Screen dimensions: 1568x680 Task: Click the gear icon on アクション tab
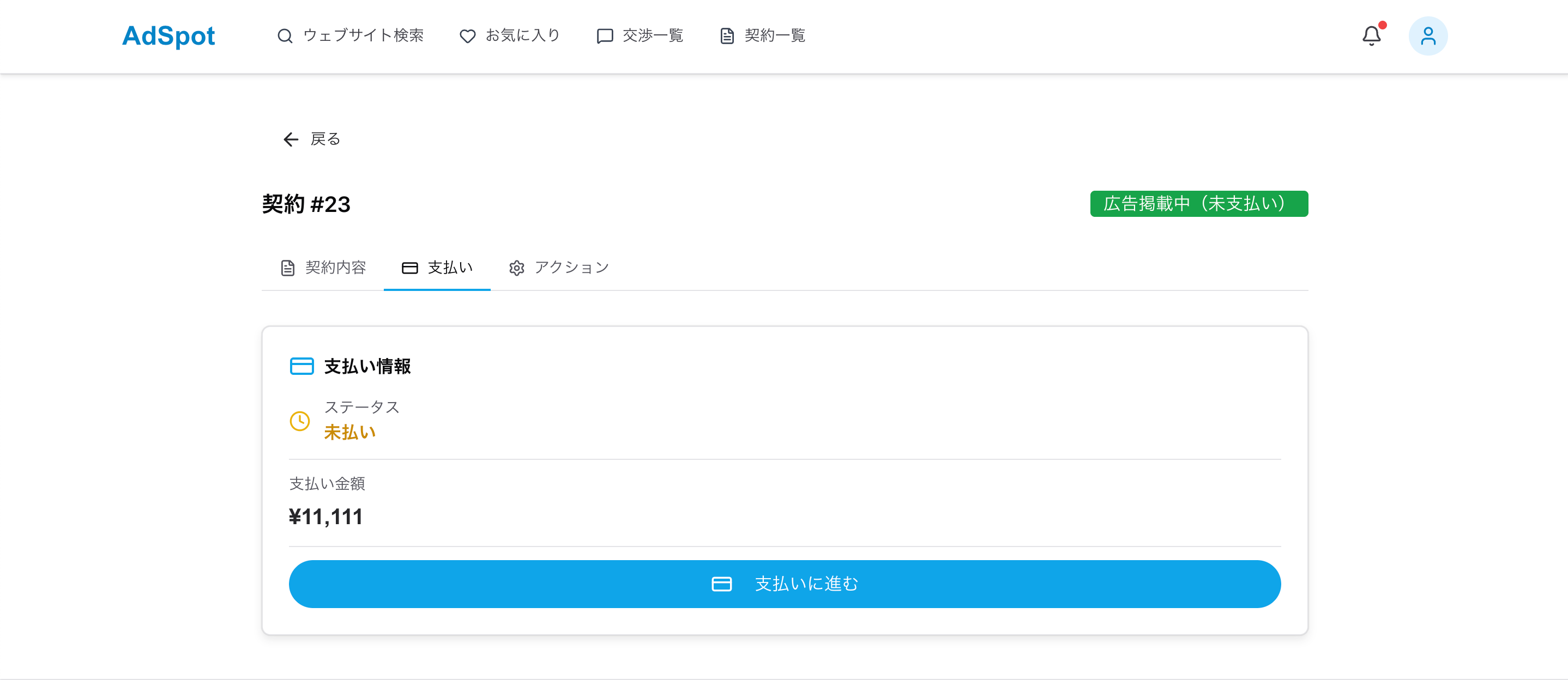[x=516, y=268]
